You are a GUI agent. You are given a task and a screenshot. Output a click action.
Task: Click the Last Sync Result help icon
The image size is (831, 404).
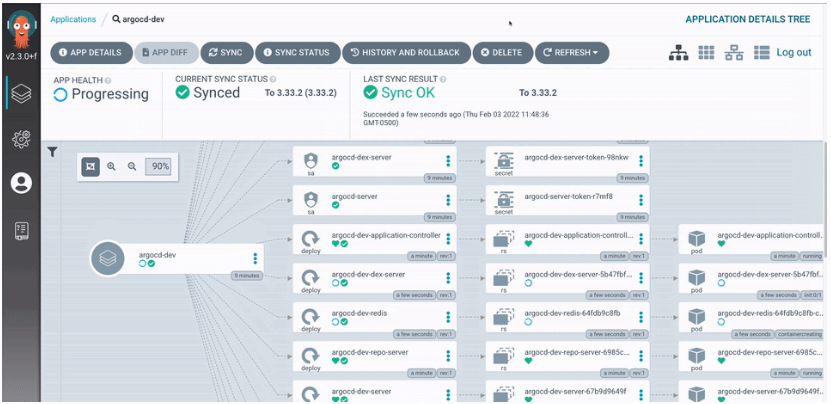point(443,80)
